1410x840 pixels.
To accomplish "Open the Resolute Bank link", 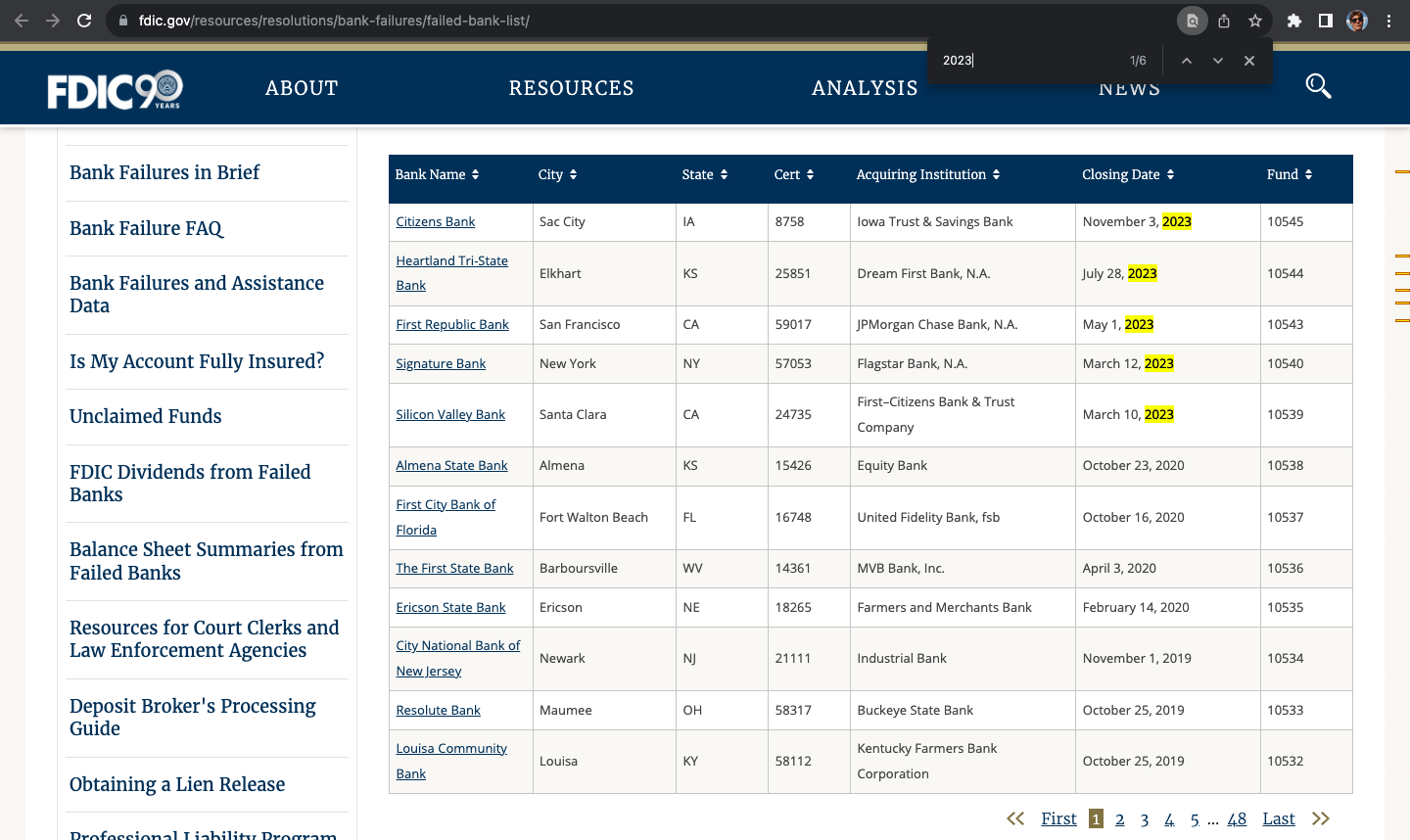I will tap(438, 710).
